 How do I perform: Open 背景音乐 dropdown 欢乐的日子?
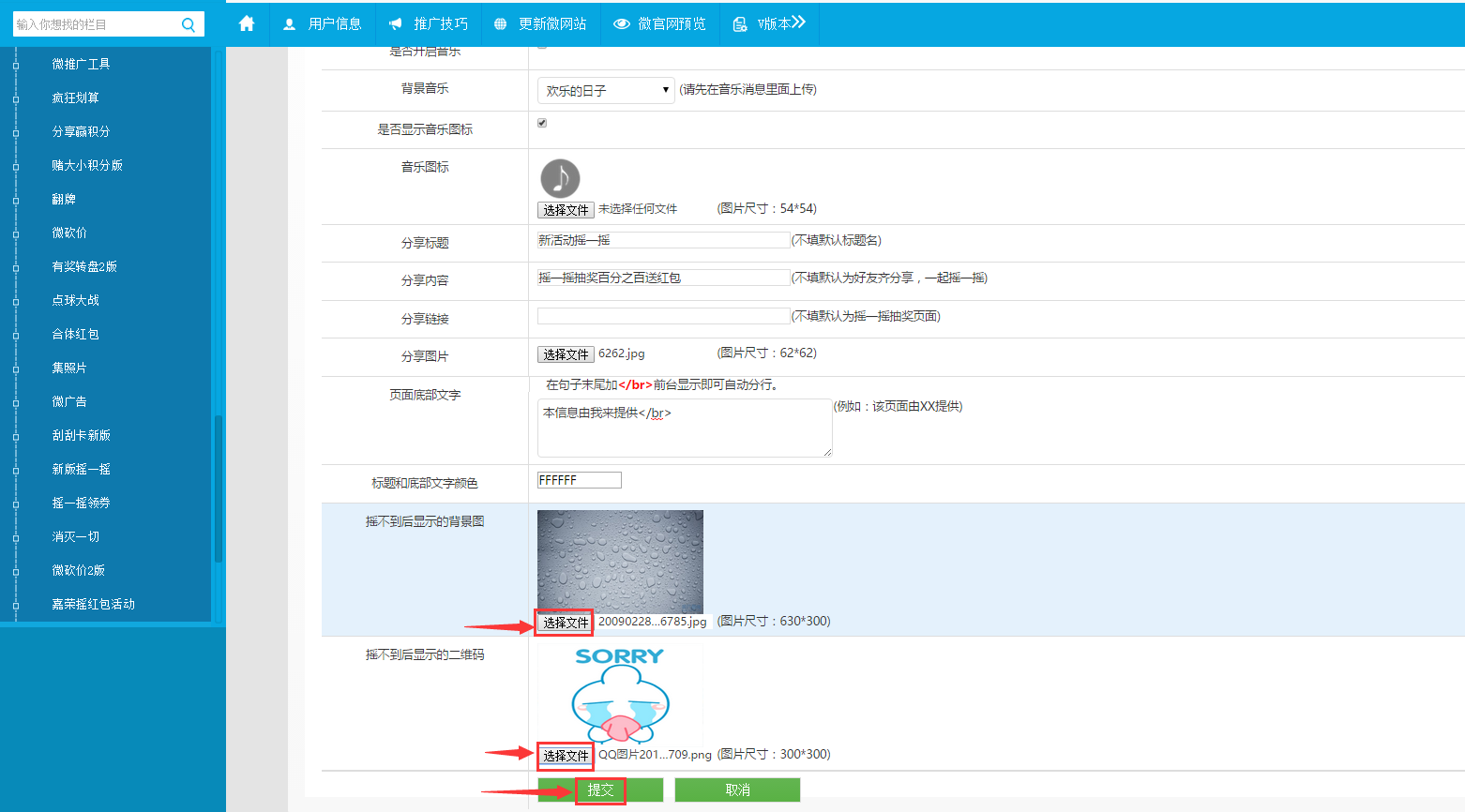[x=606, y=90]
